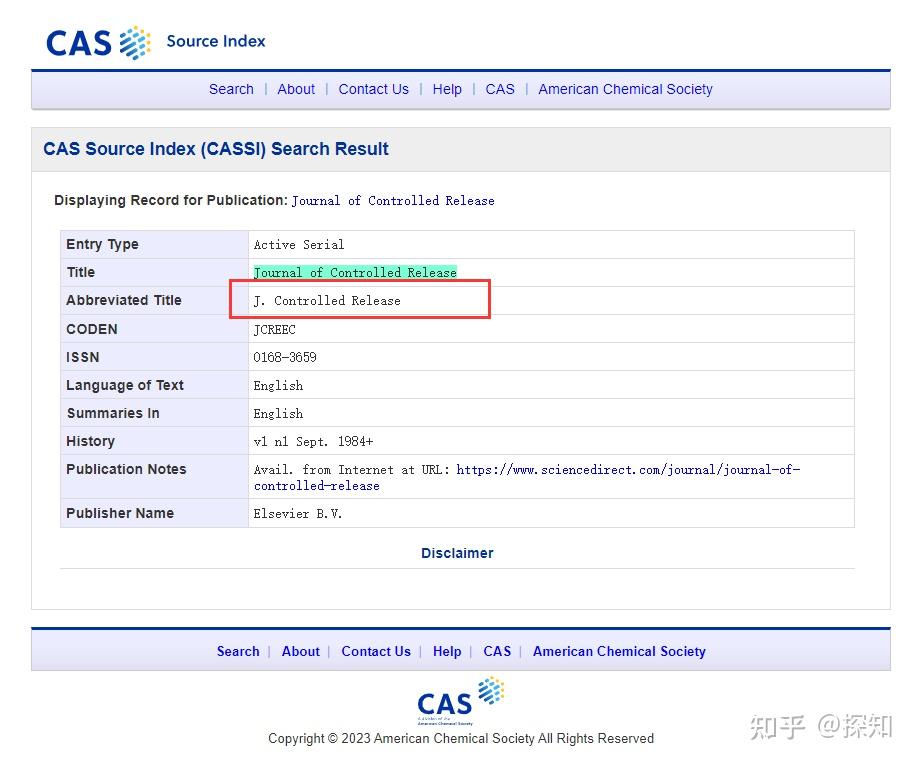Click the CODEN row label
This screenshot has height=763, width=916.
[92, 330]
